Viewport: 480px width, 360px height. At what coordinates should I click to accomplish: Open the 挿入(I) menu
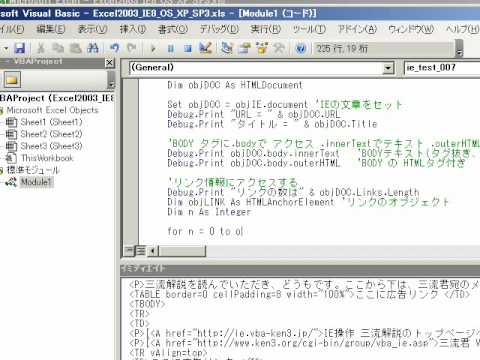133,29
